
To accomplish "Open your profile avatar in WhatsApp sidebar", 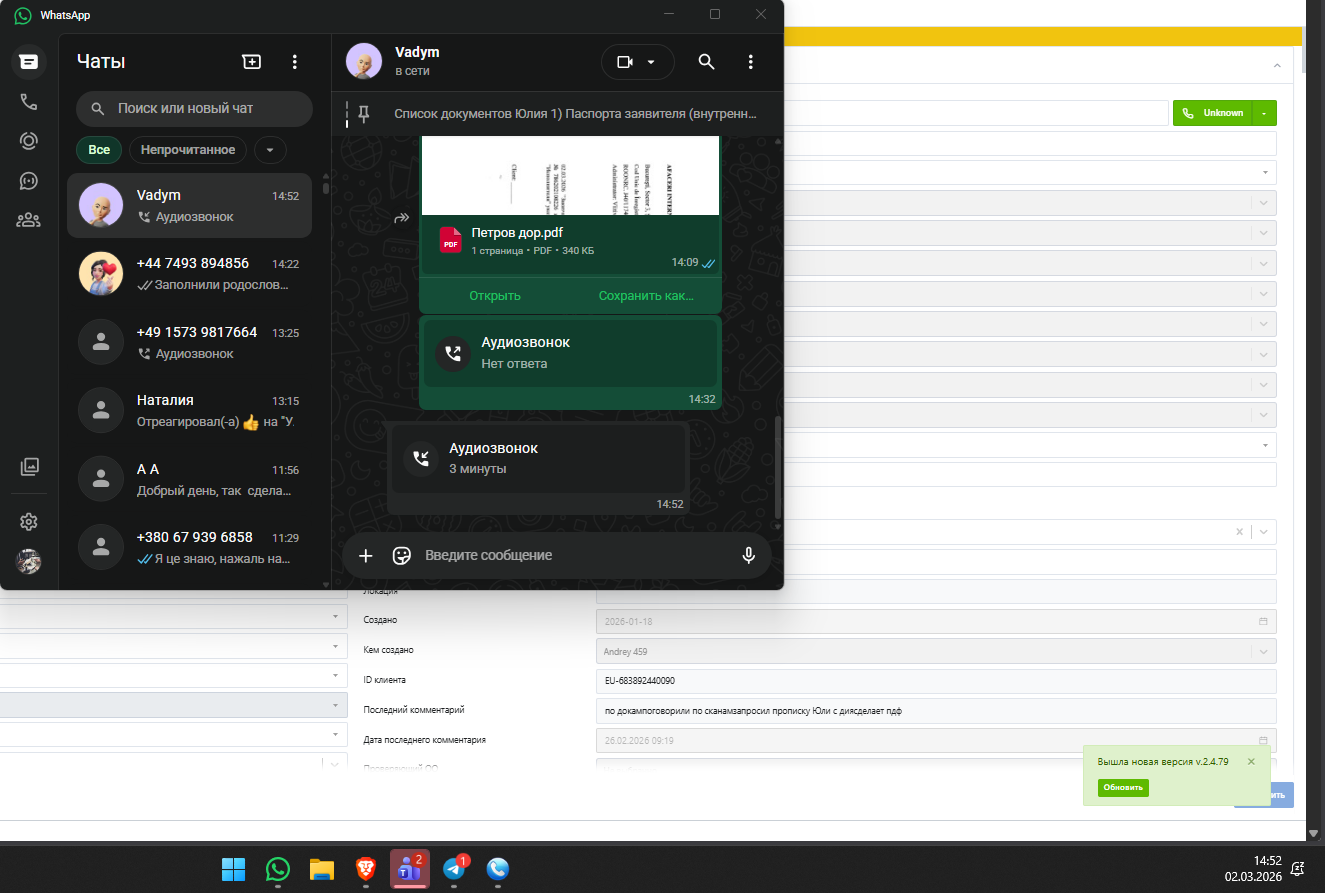I will (28, 561).
